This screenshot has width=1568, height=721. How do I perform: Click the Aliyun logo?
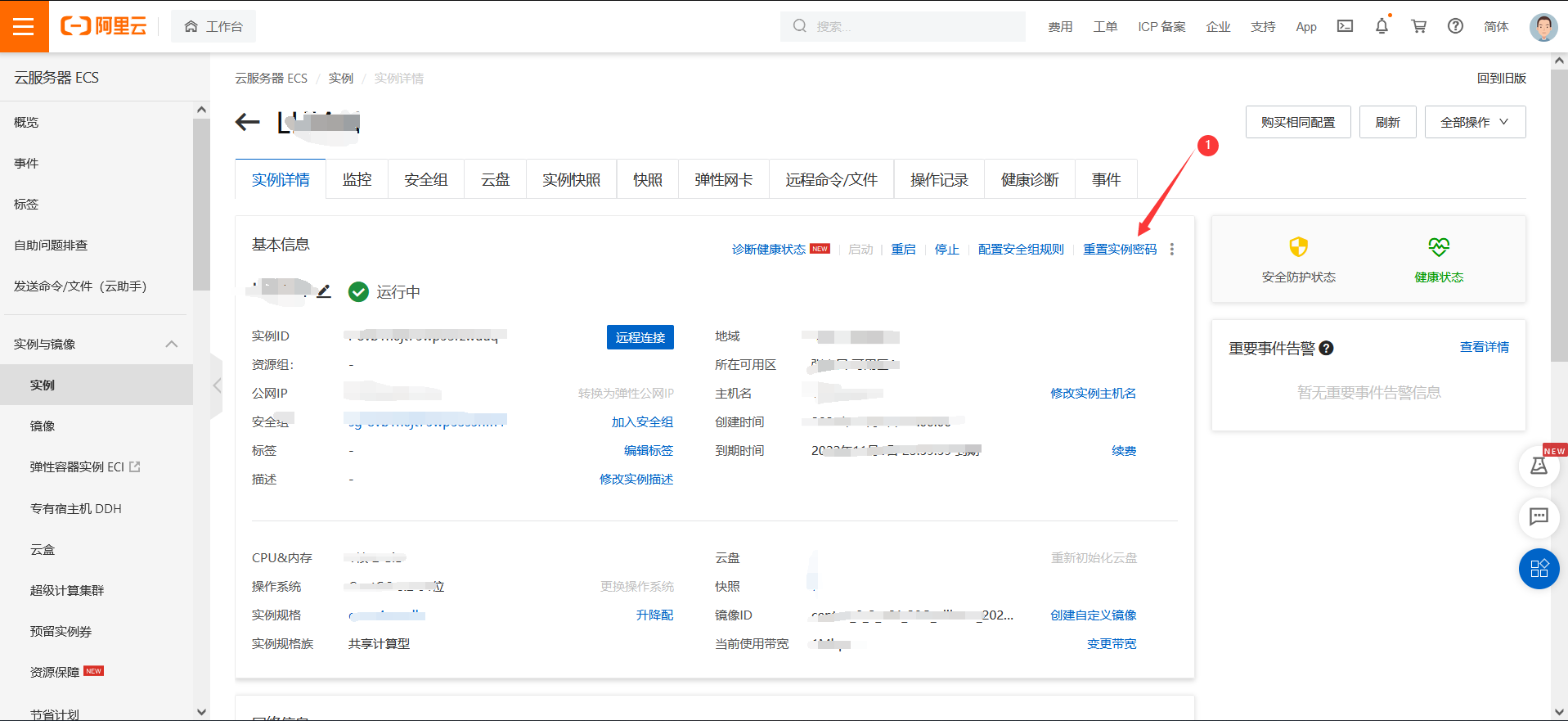point(104,26)
